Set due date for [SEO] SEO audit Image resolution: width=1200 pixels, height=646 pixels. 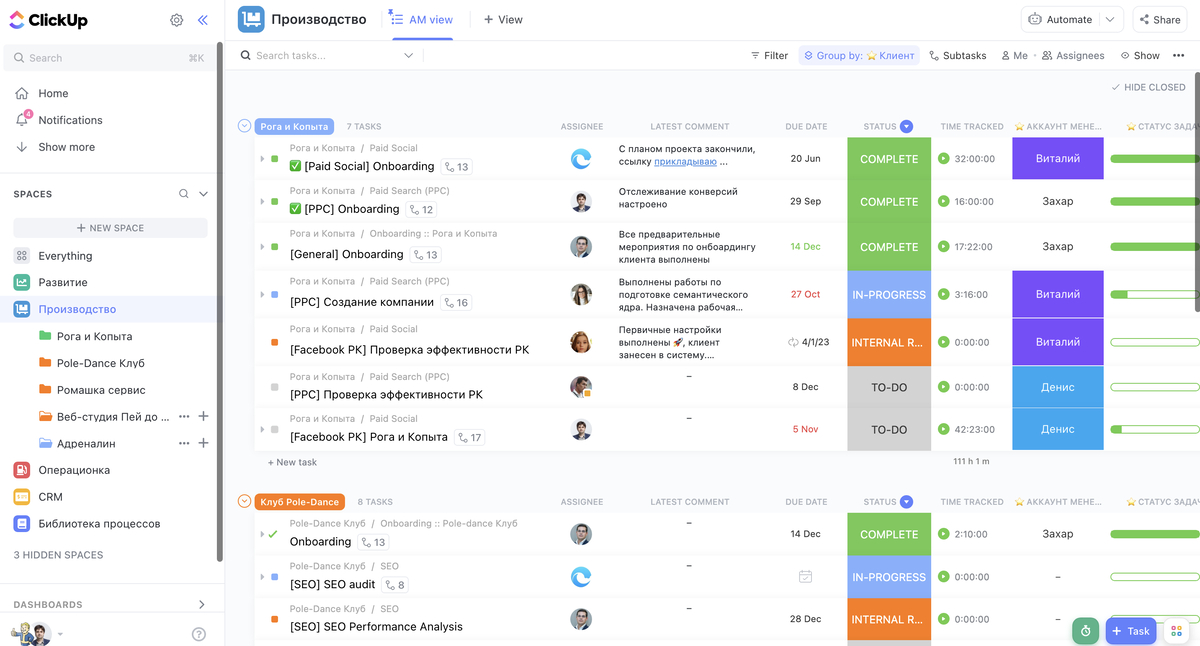[805, 577]
